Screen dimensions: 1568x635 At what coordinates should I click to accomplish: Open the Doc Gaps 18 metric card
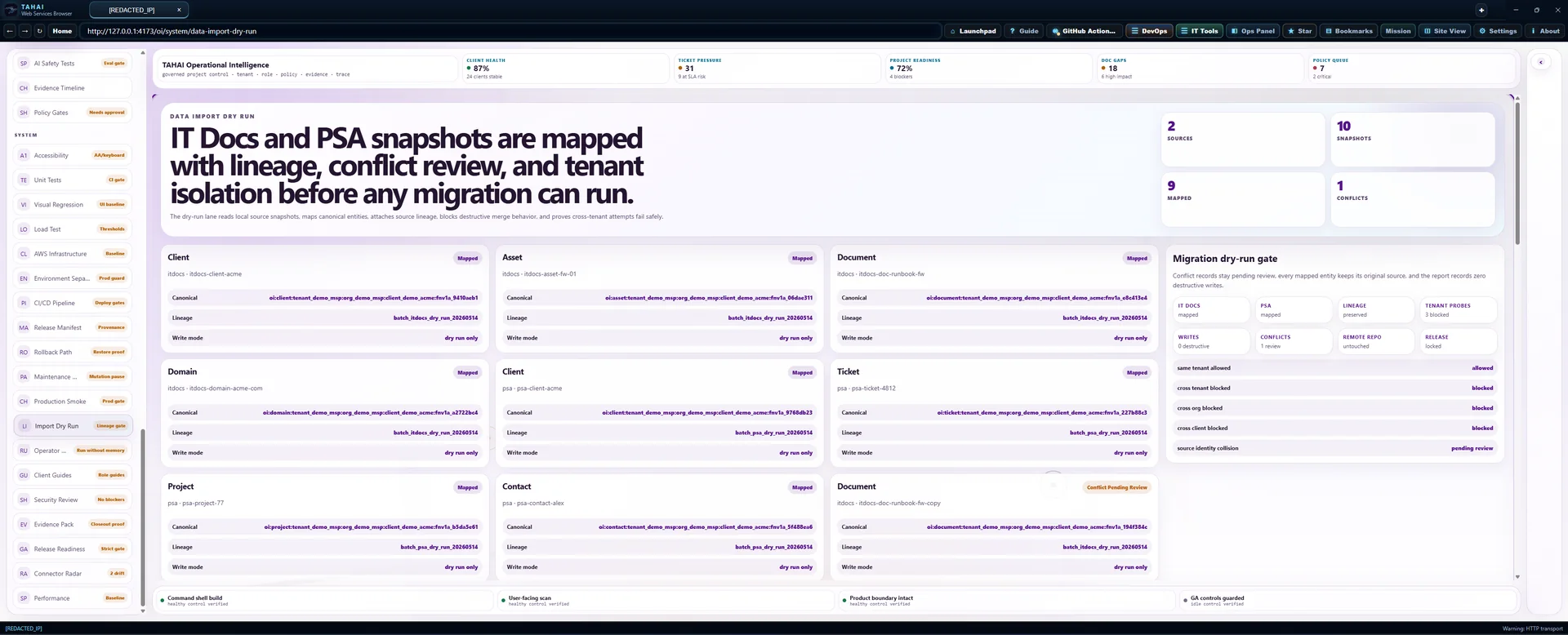click(1200, 69)
